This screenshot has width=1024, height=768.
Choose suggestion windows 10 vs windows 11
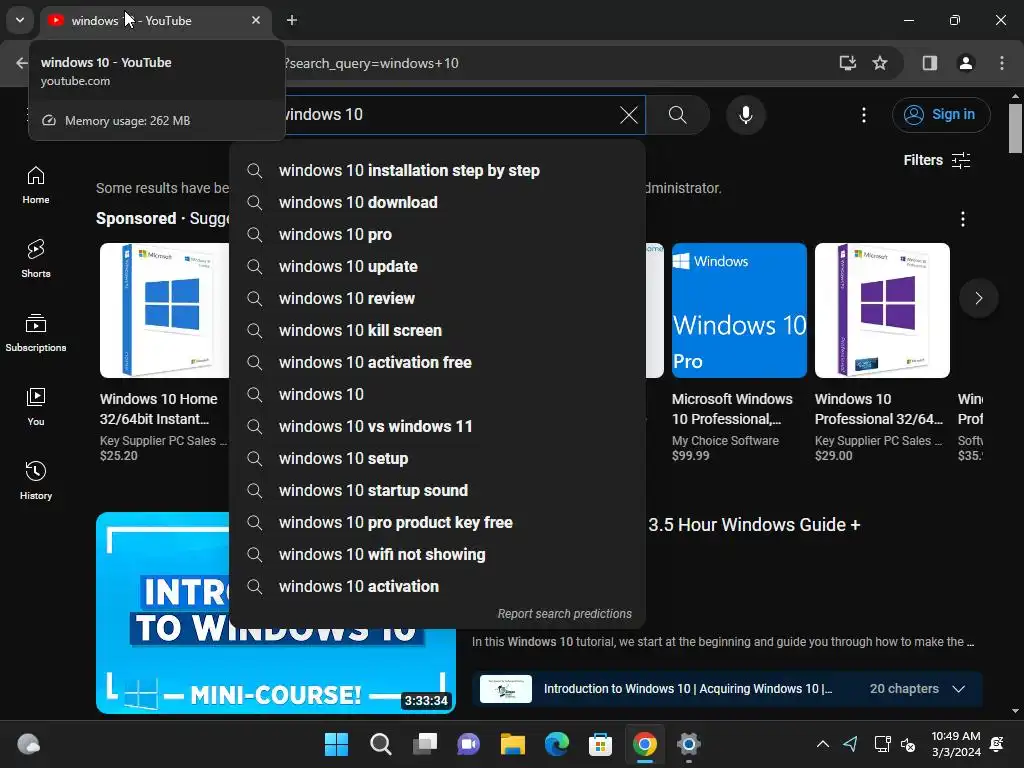438,426
